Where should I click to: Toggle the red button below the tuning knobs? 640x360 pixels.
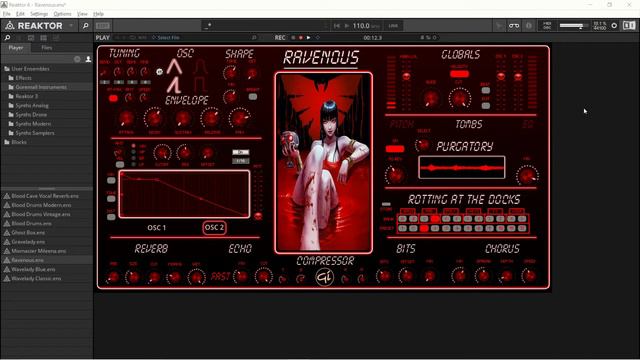(113, 98)
